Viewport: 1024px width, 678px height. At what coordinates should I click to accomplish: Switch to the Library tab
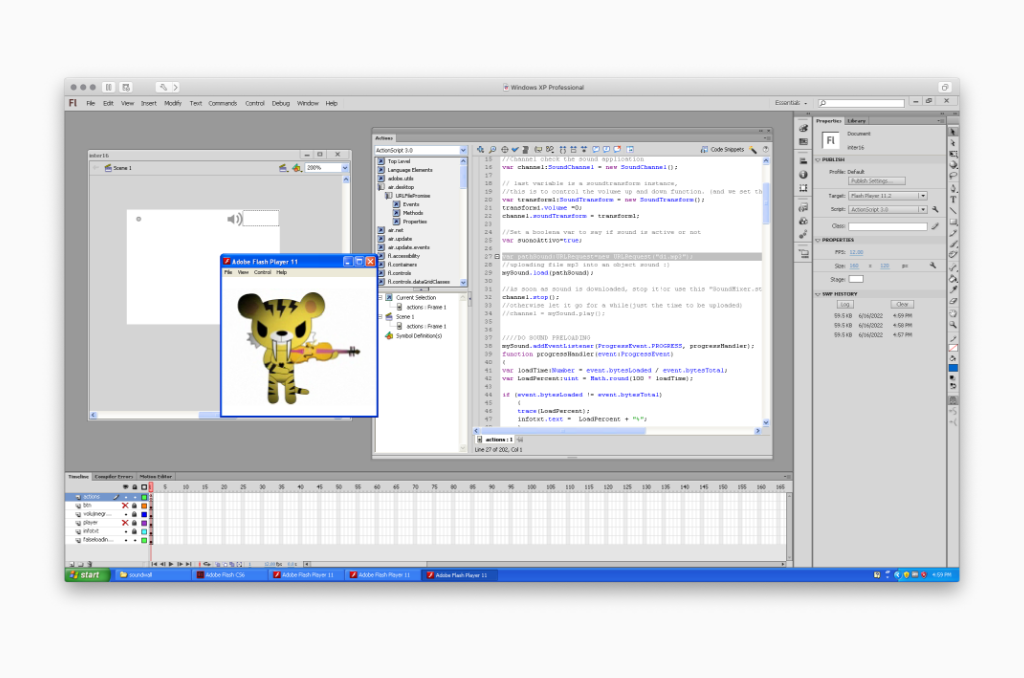click(x=856, y=121)
